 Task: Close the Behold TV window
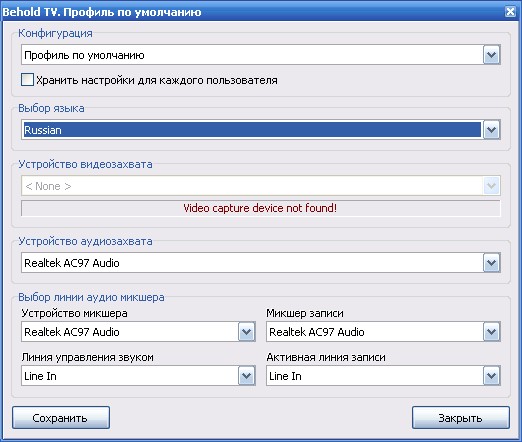(x=510, y=12)
